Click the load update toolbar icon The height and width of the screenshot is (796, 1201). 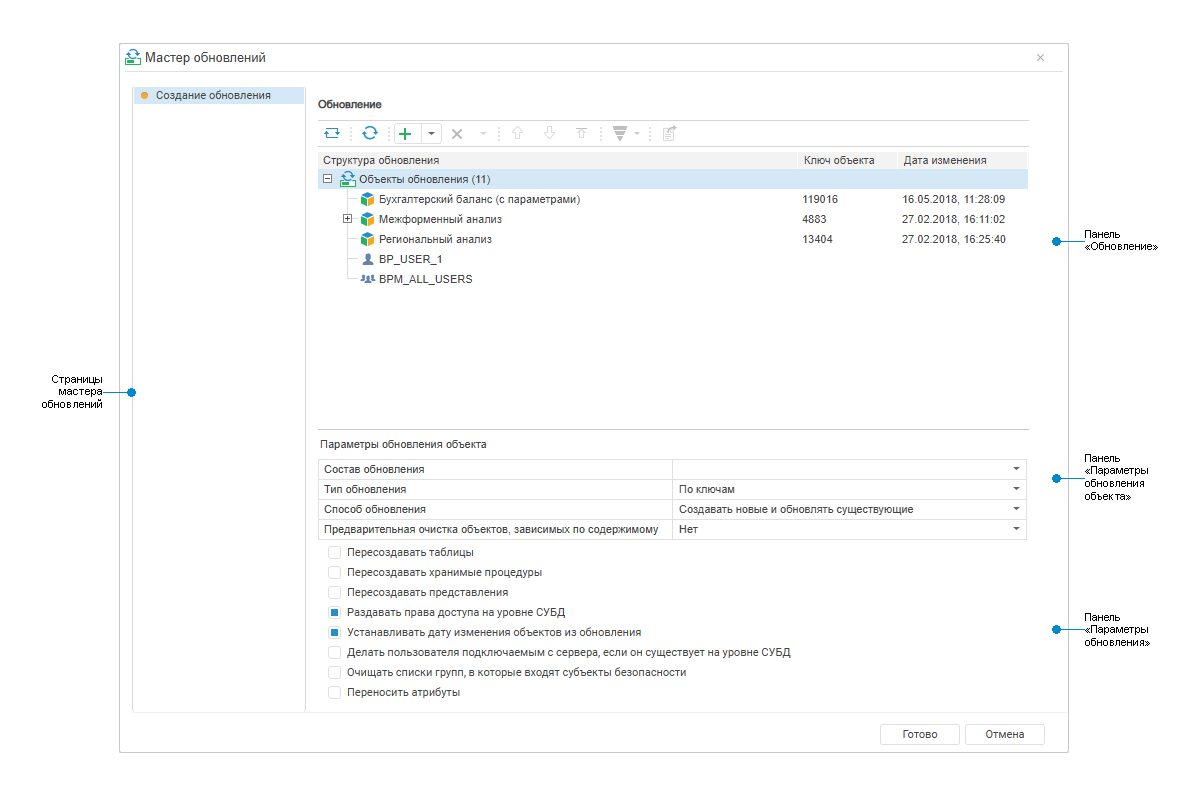(331, 133)
